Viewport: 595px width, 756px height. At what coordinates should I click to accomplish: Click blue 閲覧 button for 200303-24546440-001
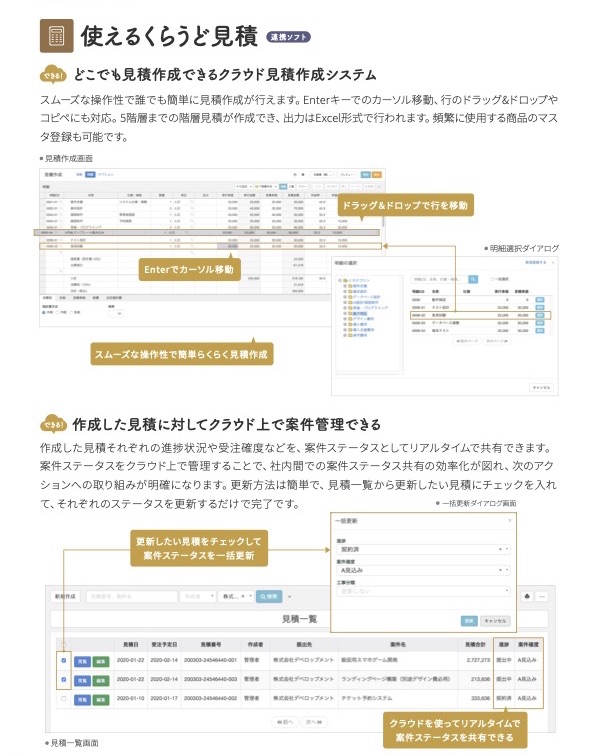tap(82, 661)
